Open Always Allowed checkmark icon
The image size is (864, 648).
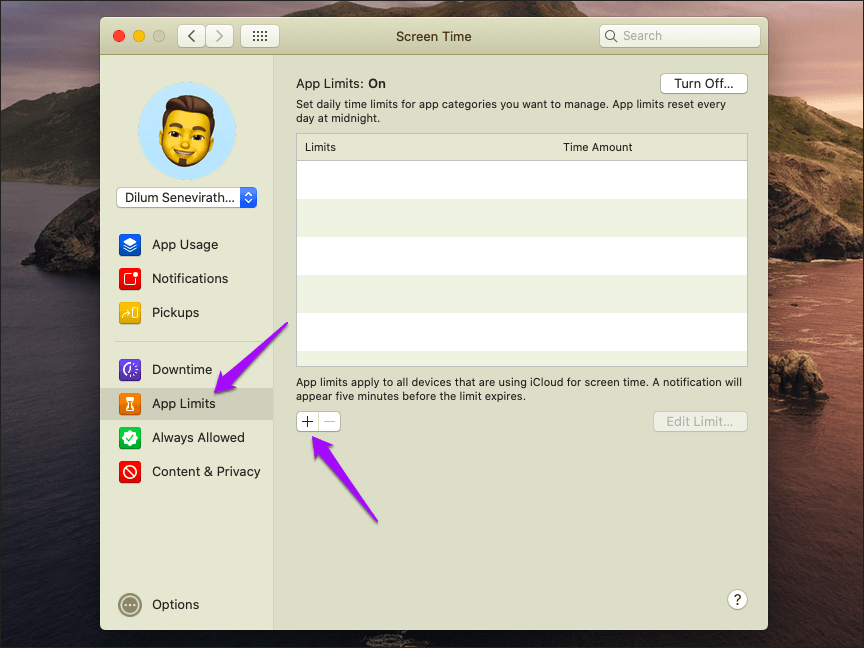pos(130,438)
